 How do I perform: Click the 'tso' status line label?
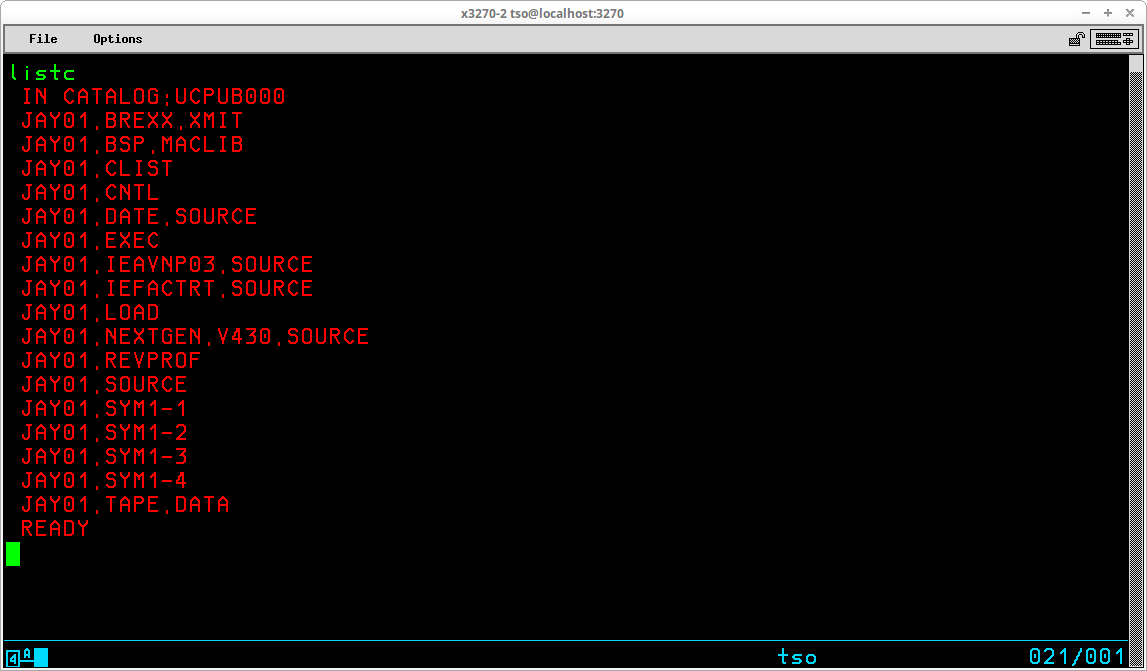click(x=797, y=656)
